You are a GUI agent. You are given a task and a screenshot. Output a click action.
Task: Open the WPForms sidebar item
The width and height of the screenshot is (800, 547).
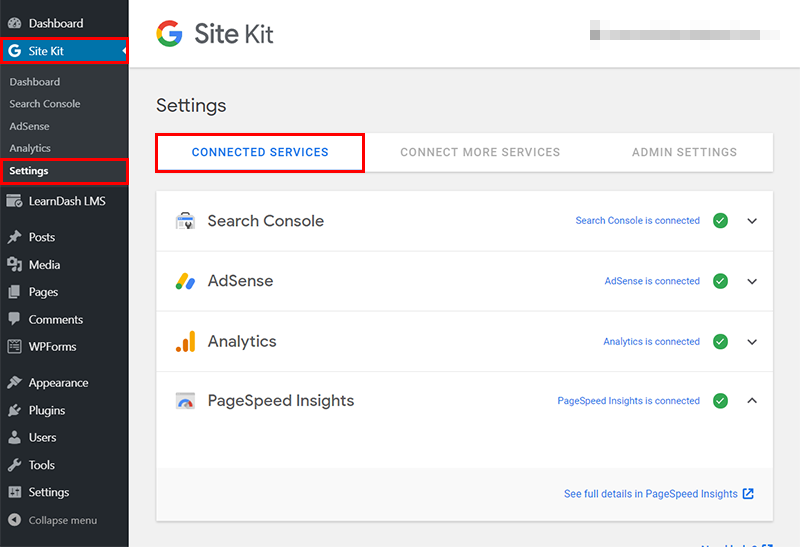click(52, 347)
